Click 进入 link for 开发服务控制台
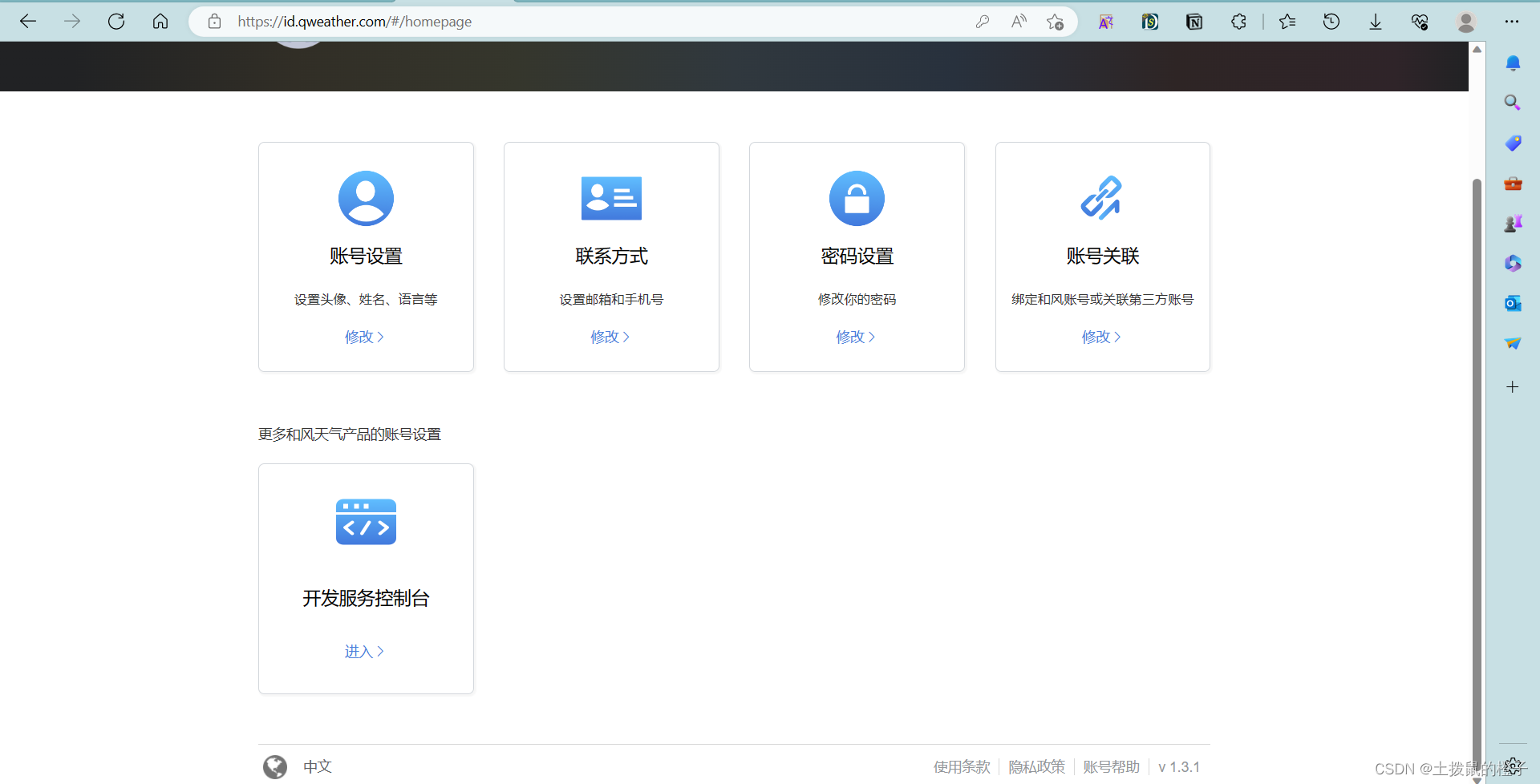Viewport: 1540px width, 784px height. [x=365, y=652]
